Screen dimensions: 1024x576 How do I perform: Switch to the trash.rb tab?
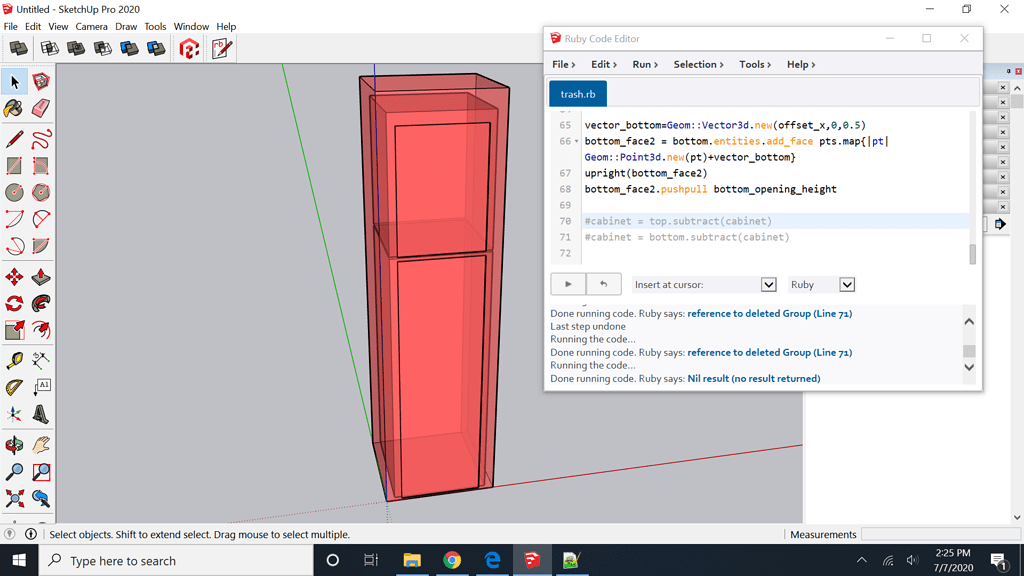pos(577,93)
